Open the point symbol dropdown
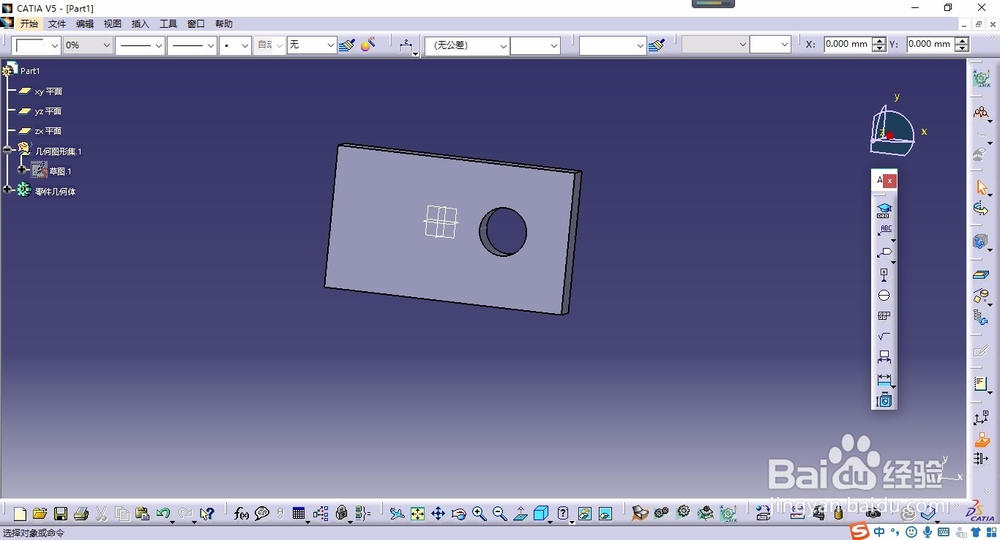Viewport: 1000px width, 540px height. 244,45
